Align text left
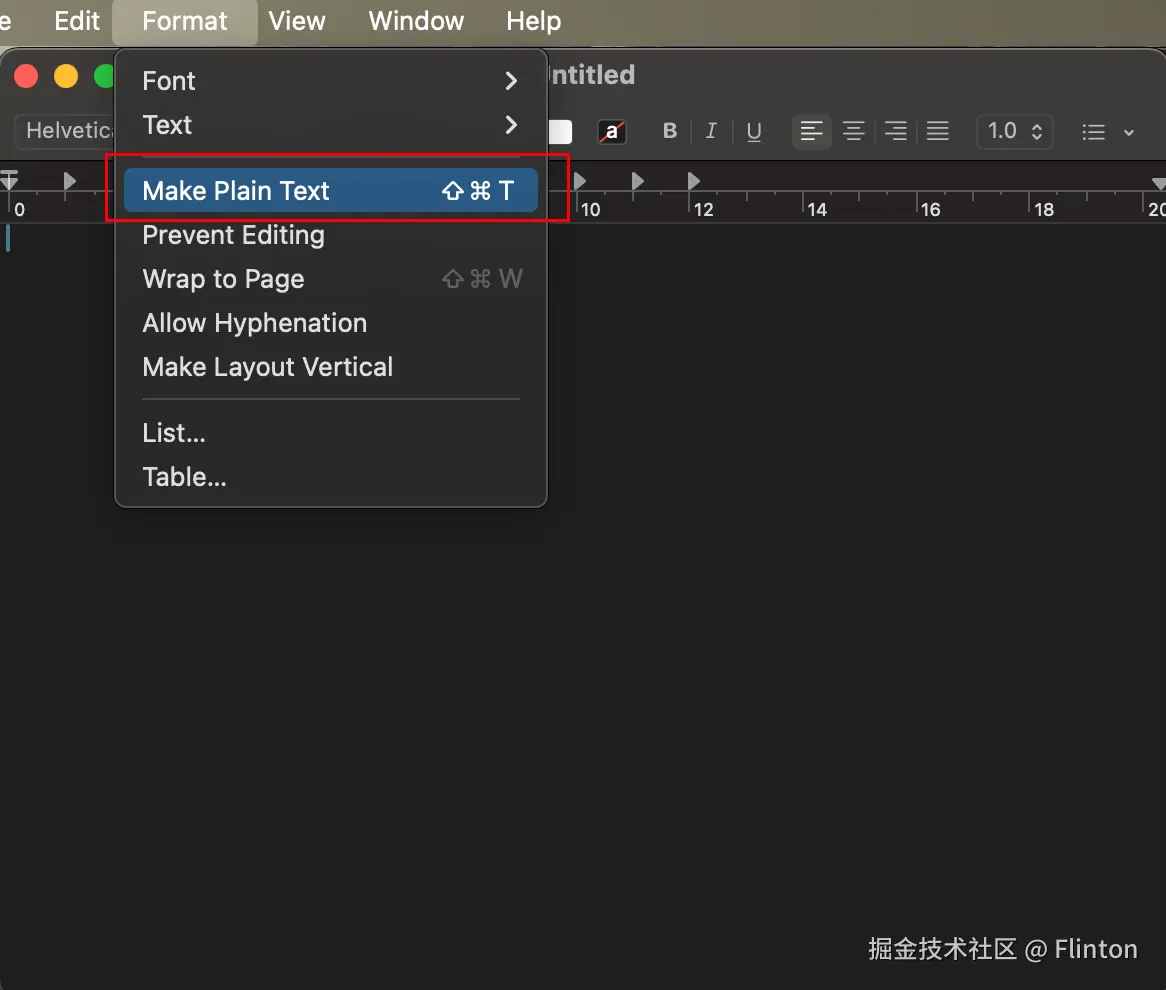Image resolution: width=1166 pixels, height=990 pixels. click(811, 132)
